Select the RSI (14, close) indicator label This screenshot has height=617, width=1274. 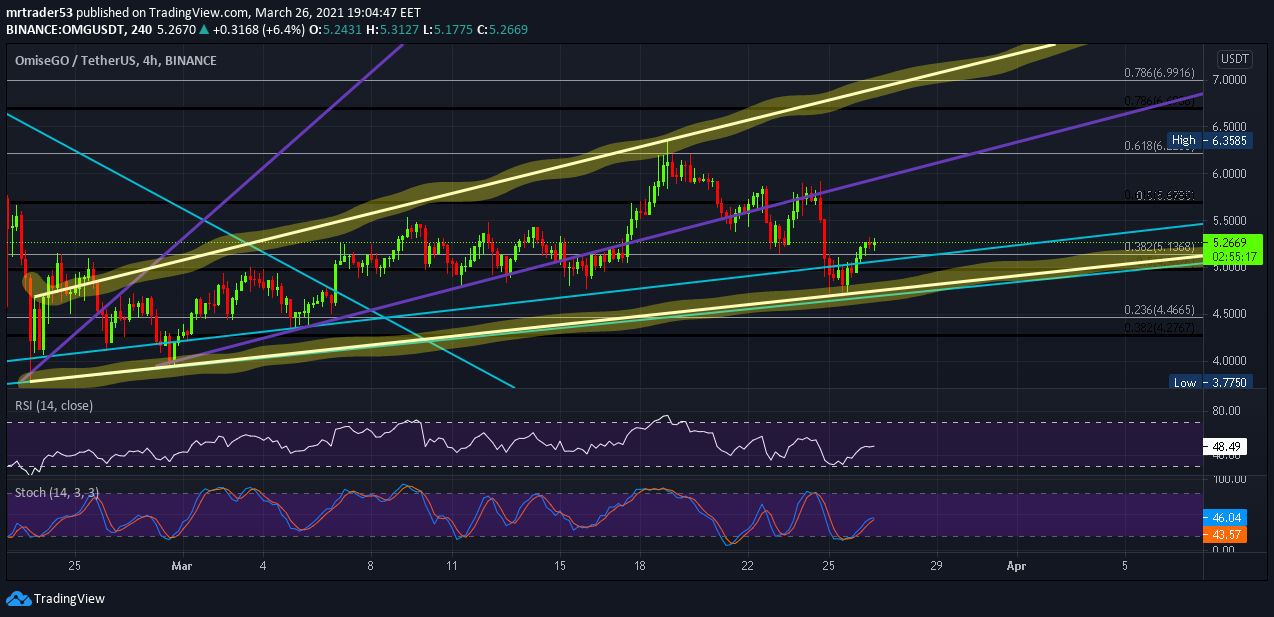[53, 405]
